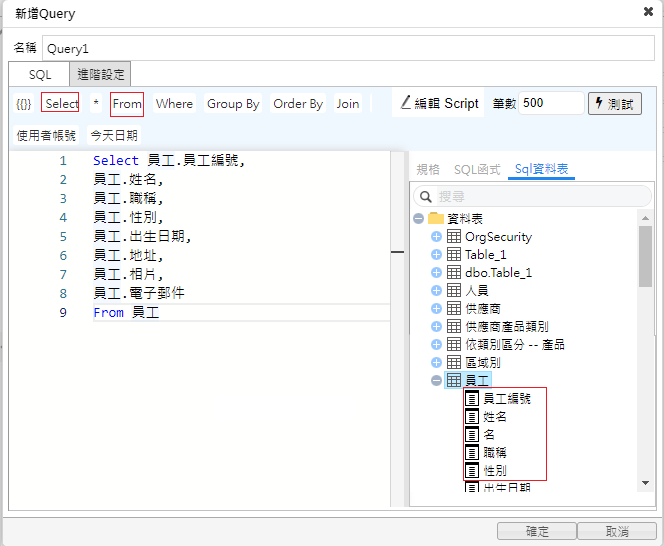
Task: Switch to the 進階設定 tab
Action: [100, 75]
